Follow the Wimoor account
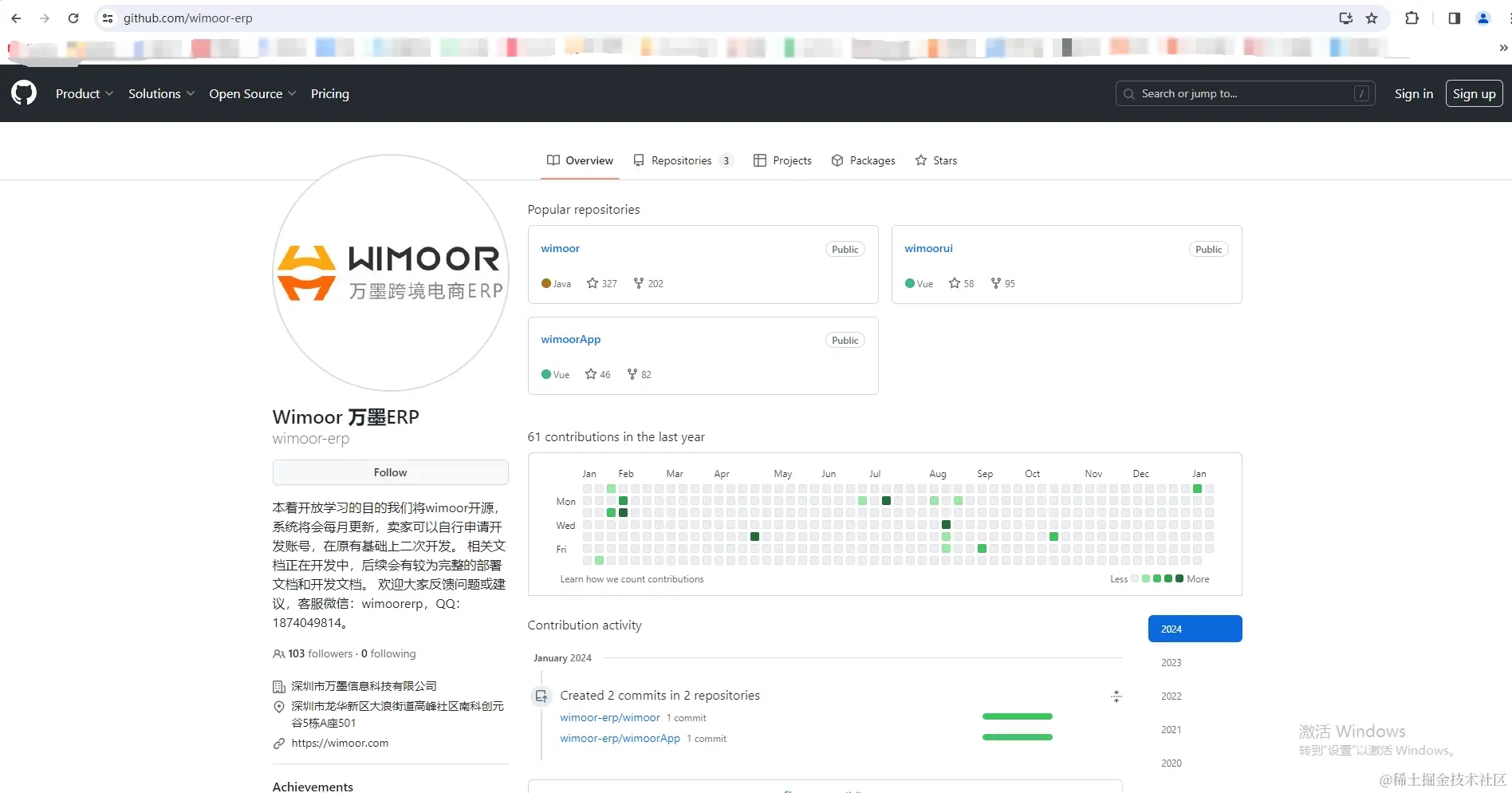 pos(391,472)
